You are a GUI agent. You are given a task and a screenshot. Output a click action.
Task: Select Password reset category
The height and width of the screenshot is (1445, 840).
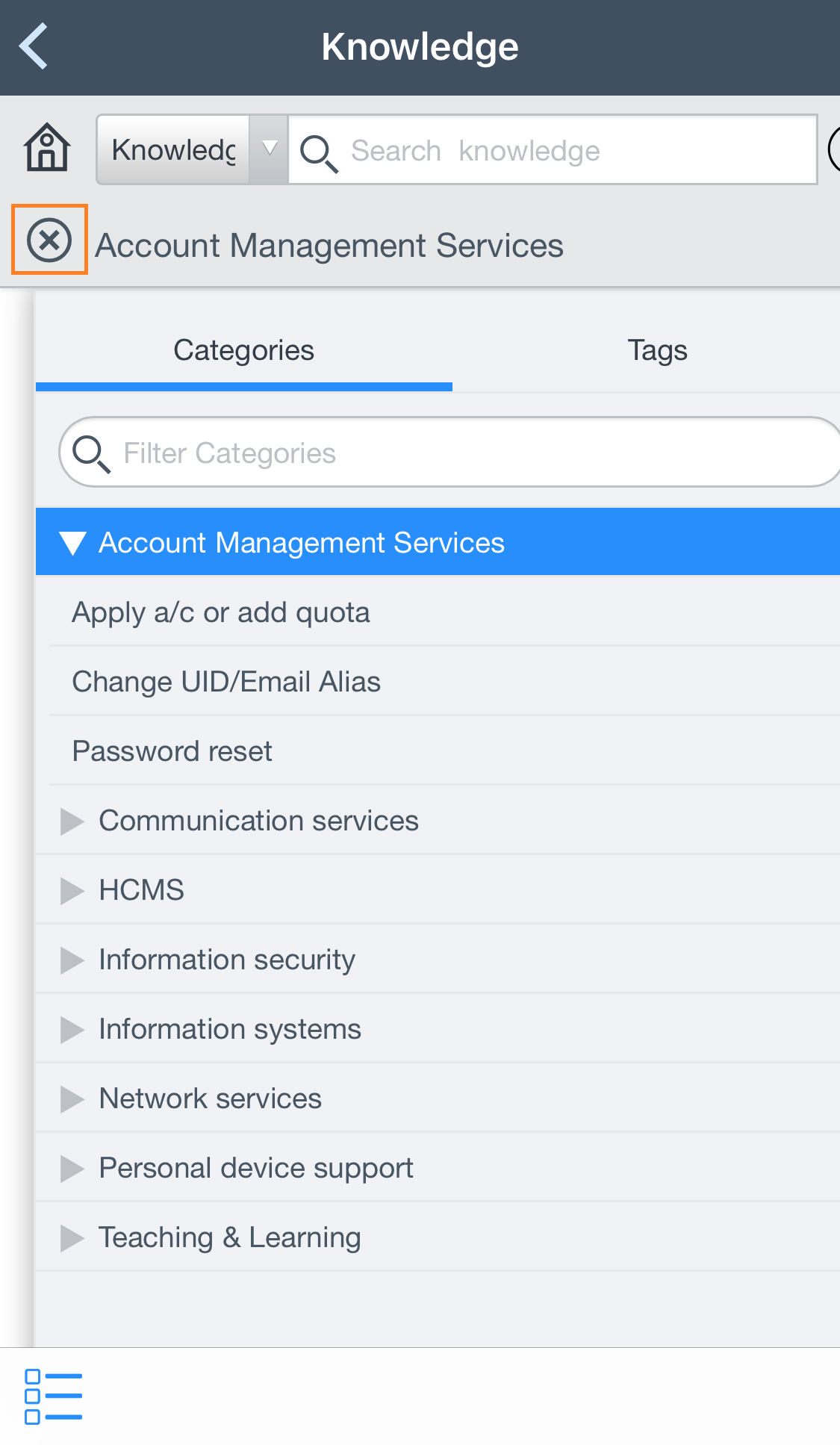[x=172, y=751]
